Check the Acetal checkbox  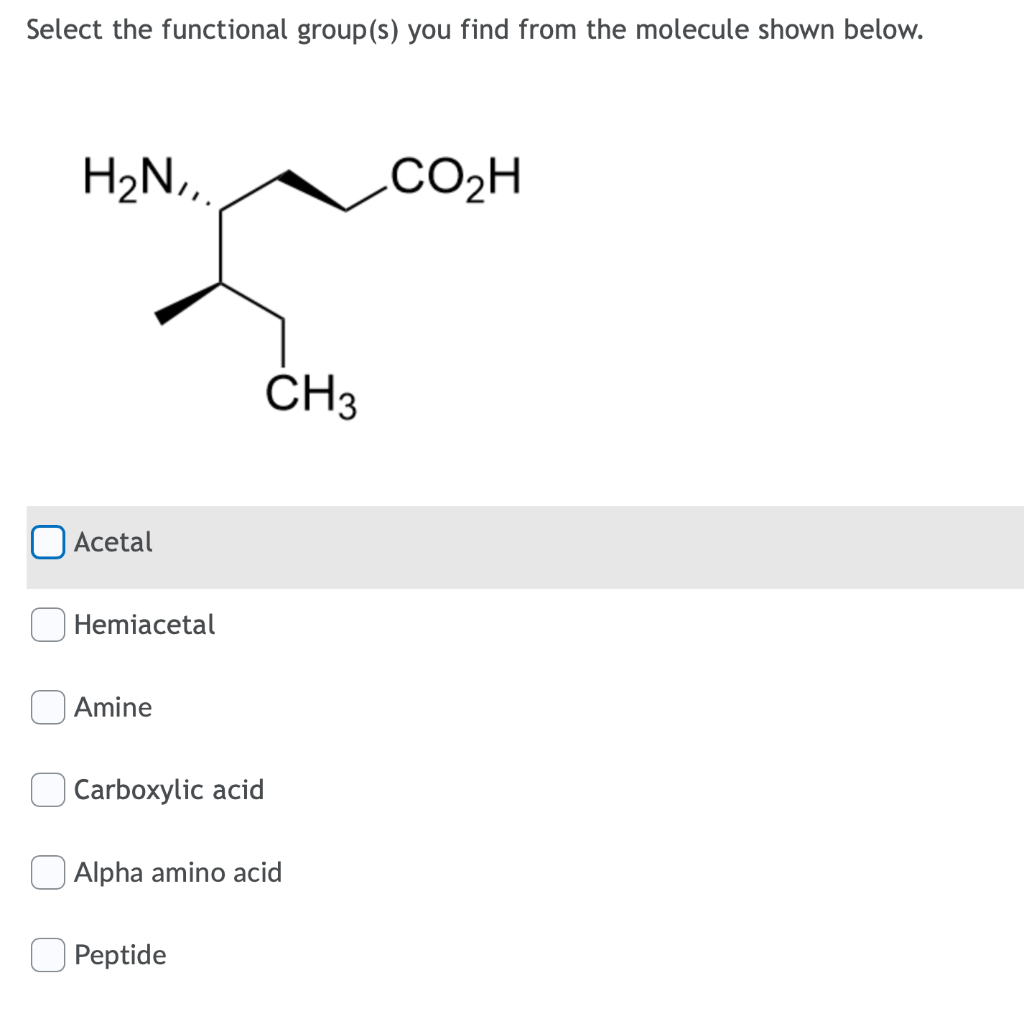point(46,541)
